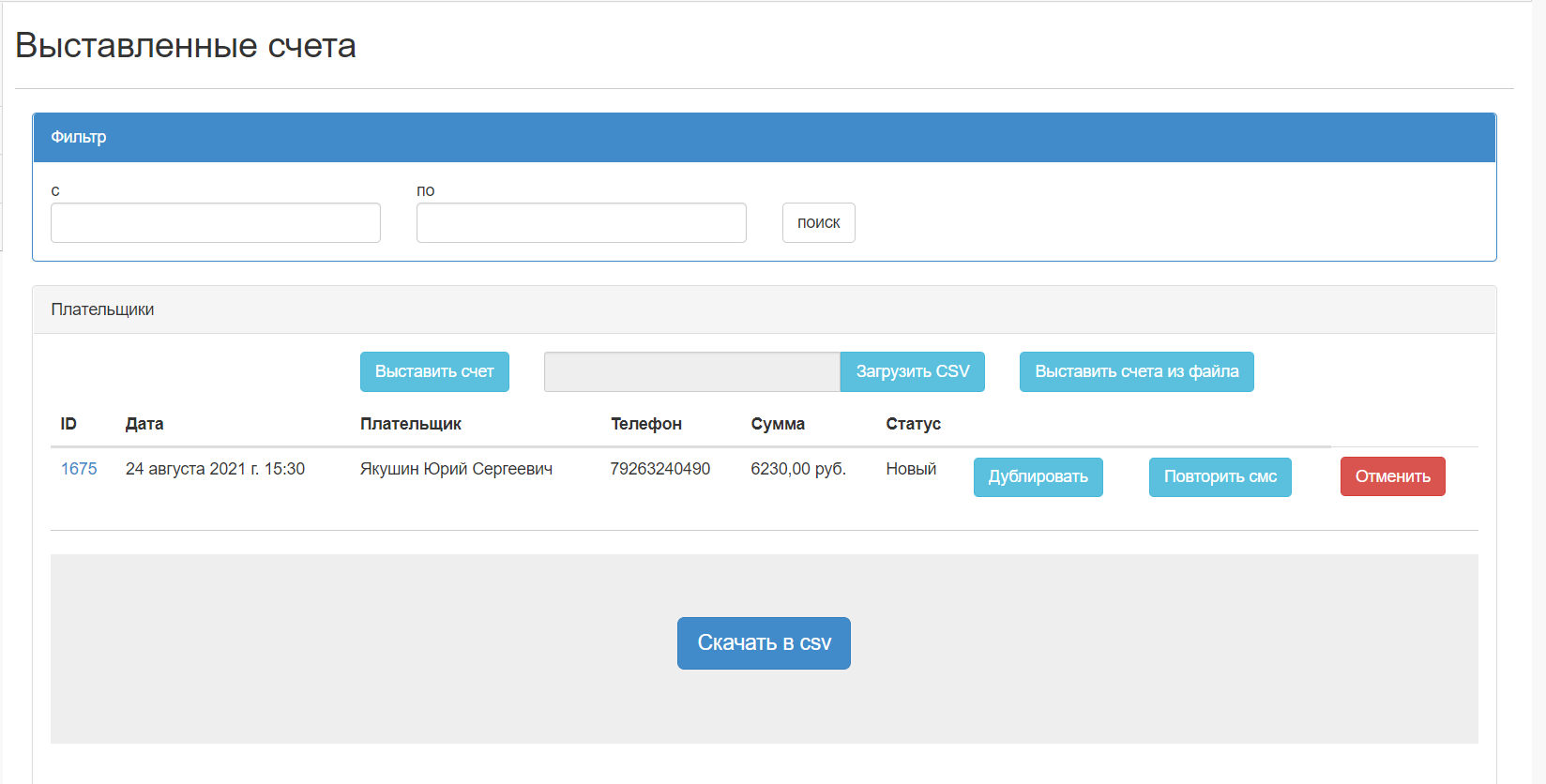Click the "Плательщики" panel header
The height and width of the screenshot is (784, 1546).
pyautogui.click(x=102, y=309)
